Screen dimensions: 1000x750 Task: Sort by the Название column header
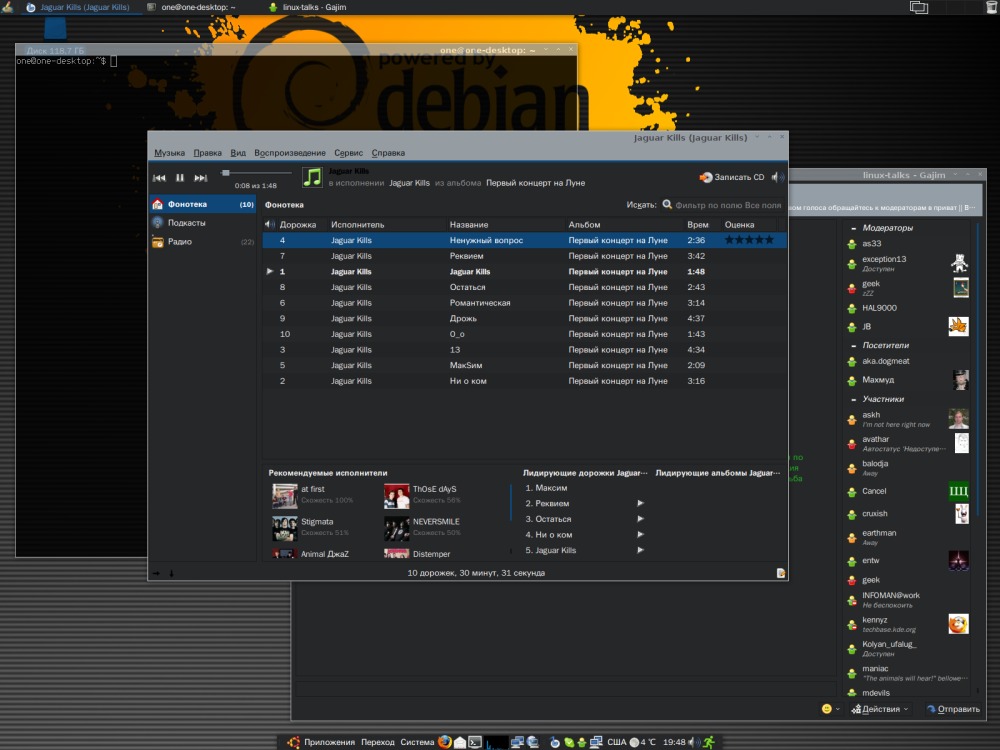505,224
